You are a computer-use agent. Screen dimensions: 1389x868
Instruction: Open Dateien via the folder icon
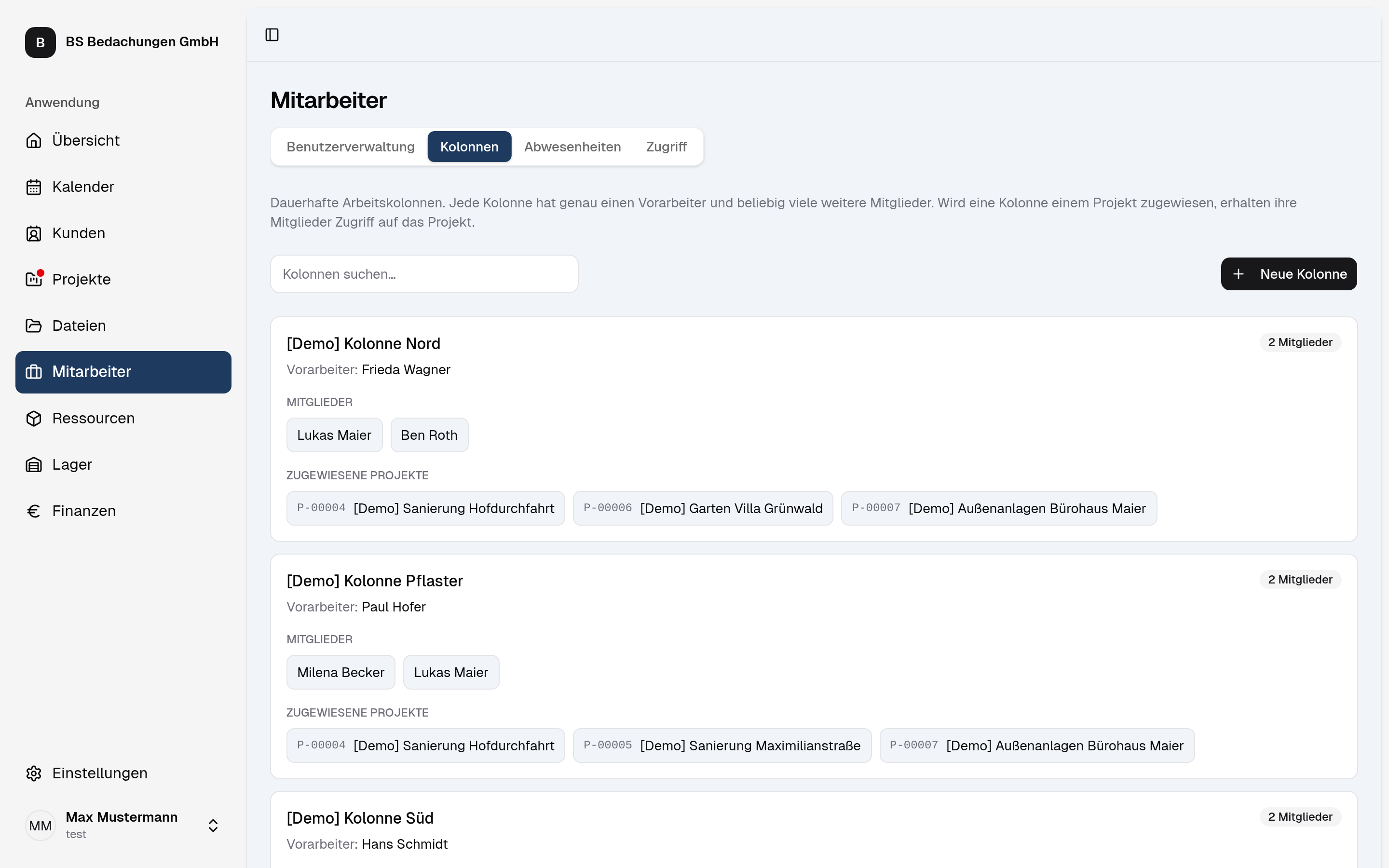click(34, 326)
